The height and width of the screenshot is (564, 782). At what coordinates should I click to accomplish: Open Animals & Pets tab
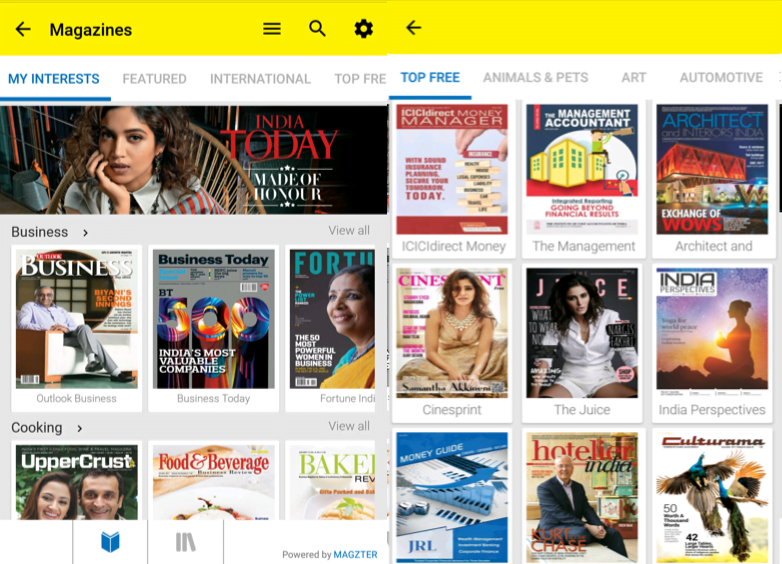[536, 78]
